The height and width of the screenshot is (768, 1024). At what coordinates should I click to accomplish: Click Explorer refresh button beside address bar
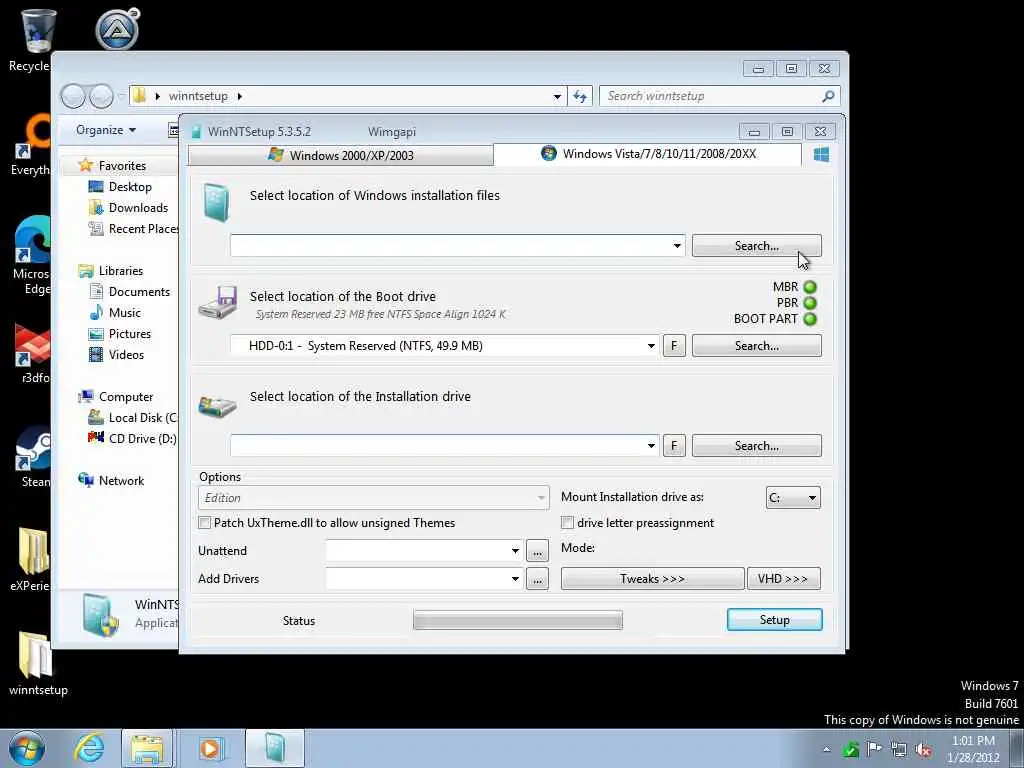pyautogui.click(x=580, y=97)
